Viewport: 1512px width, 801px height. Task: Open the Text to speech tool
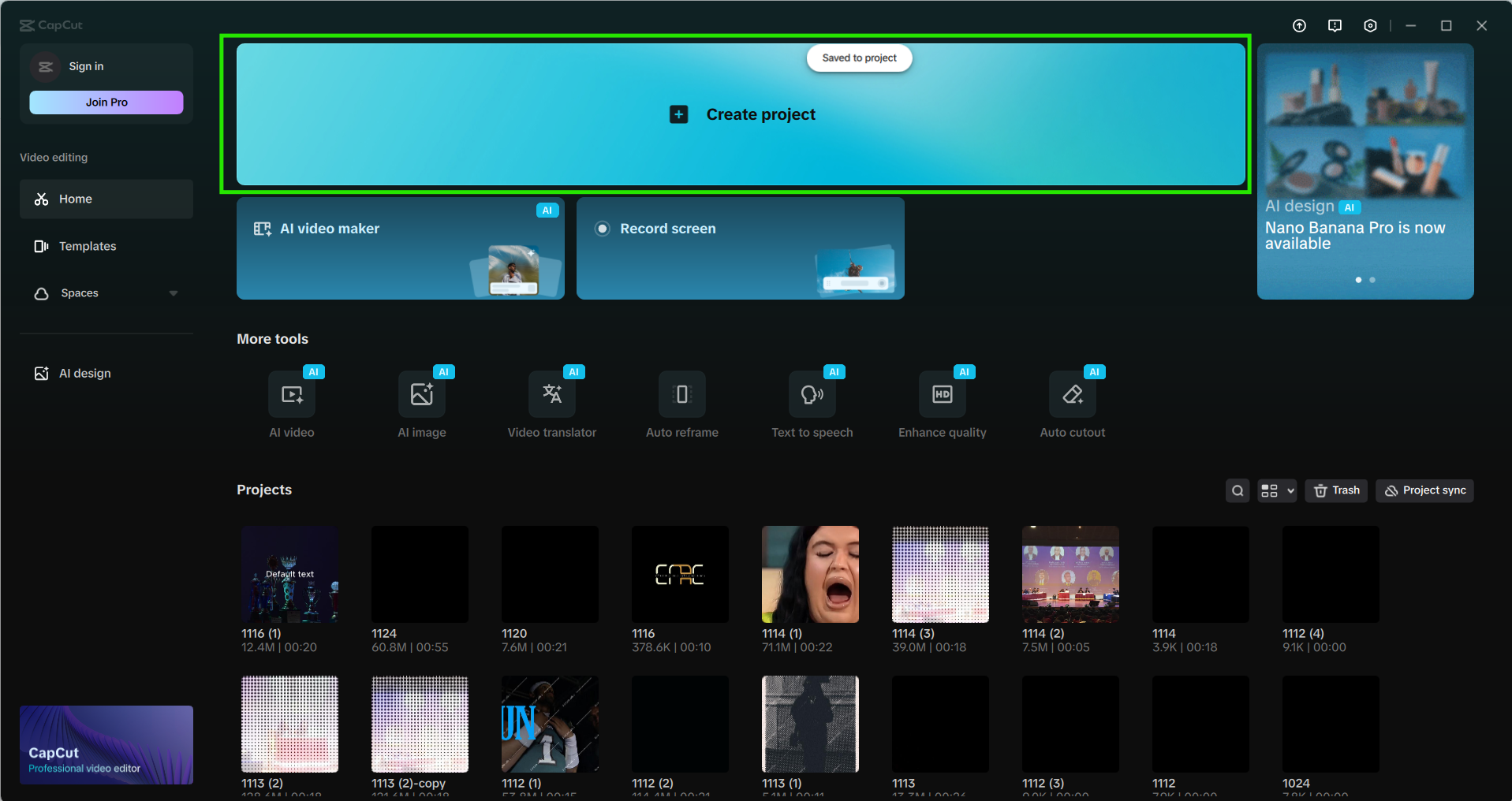click(812, 395)
